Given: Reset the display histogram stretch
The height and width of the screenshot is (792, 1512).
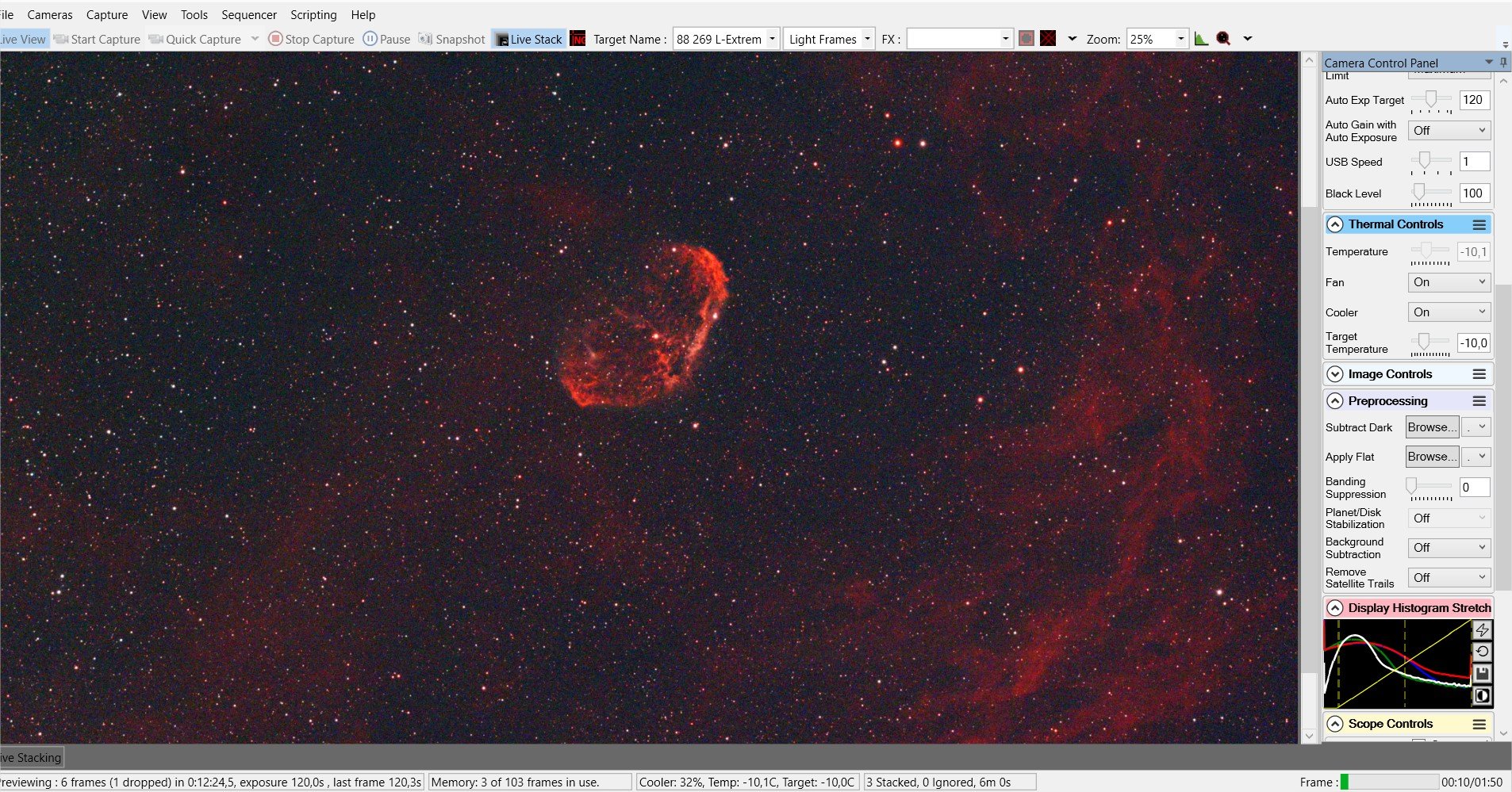Looking at the screenshot, I should click(1482, 652).
